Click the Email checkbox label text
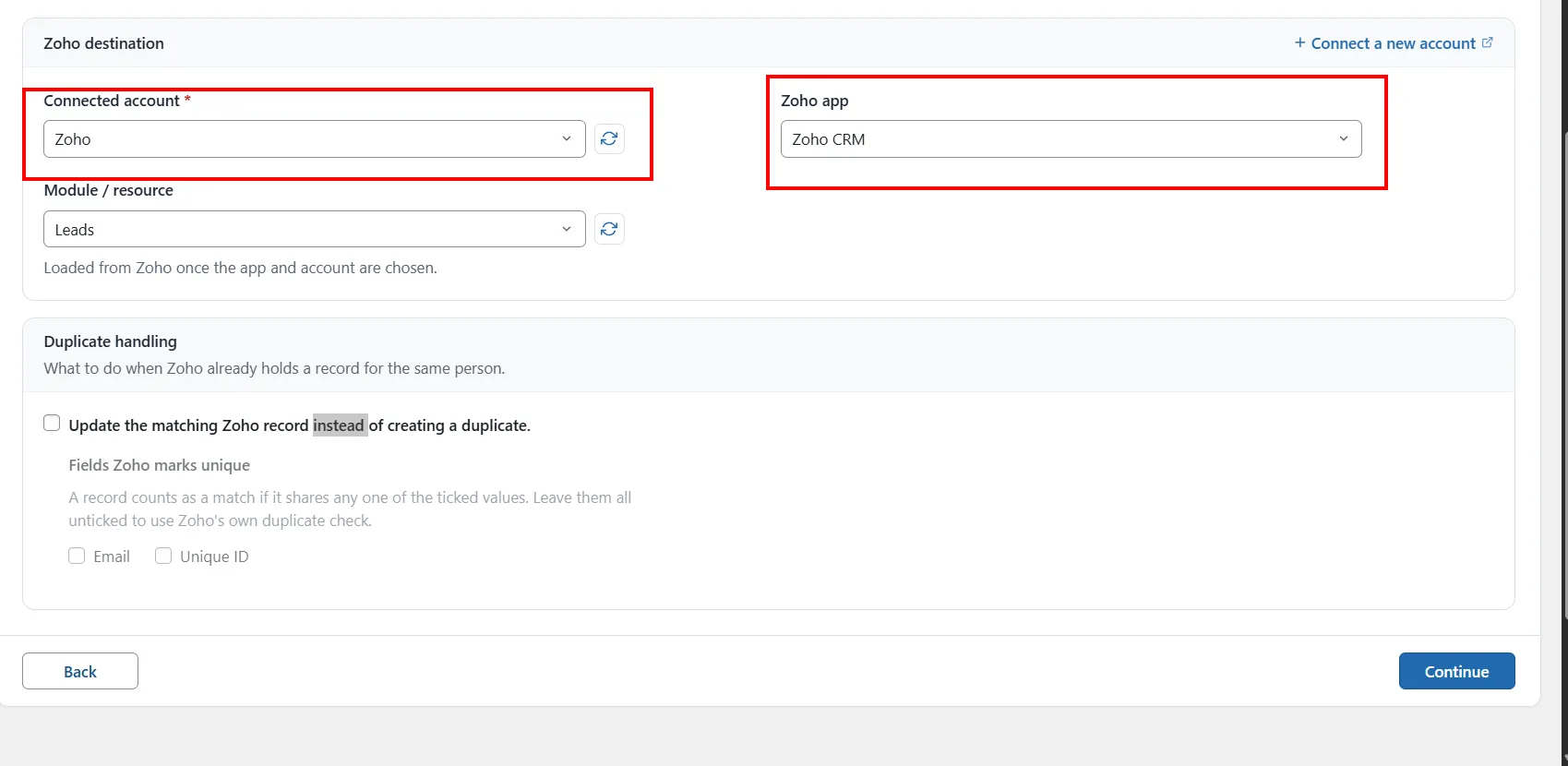Screen dimensions: 1568x766 pos(112,557)
